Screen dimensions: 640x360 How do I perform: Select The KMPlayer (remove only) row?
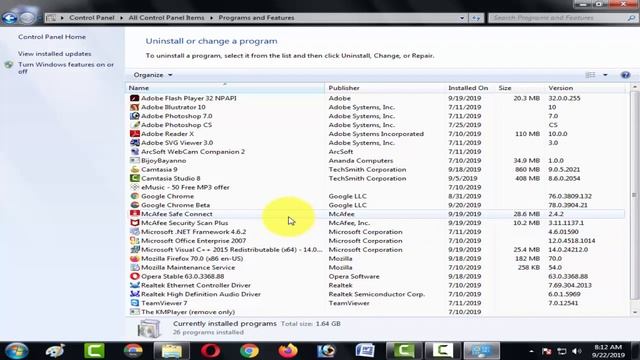tap(376, 312)
